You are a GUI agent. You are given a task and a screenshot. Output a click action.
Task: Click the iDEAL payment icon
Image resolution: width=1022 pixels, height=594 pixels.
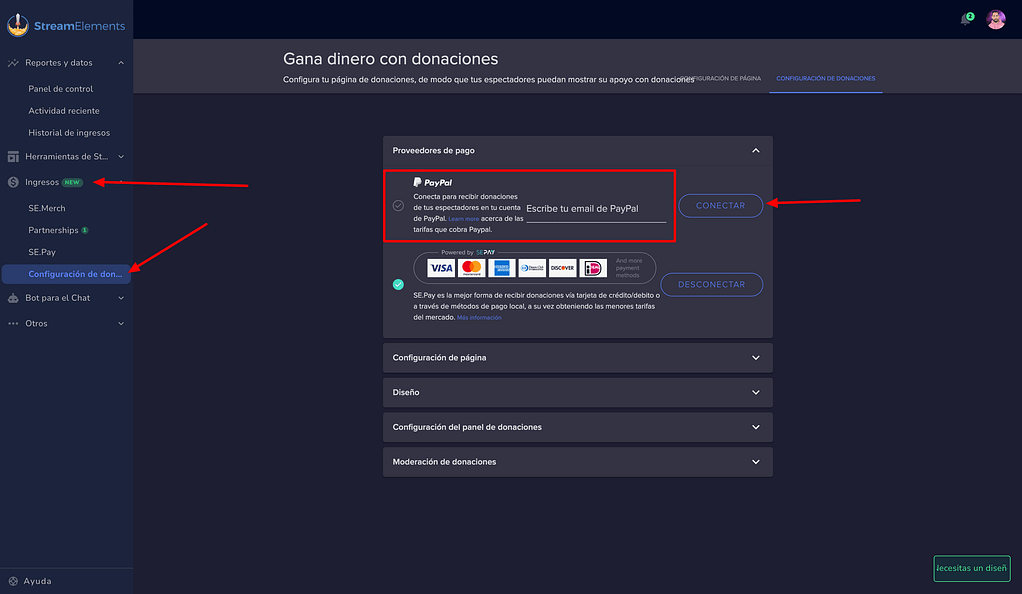tap(592, 268)
